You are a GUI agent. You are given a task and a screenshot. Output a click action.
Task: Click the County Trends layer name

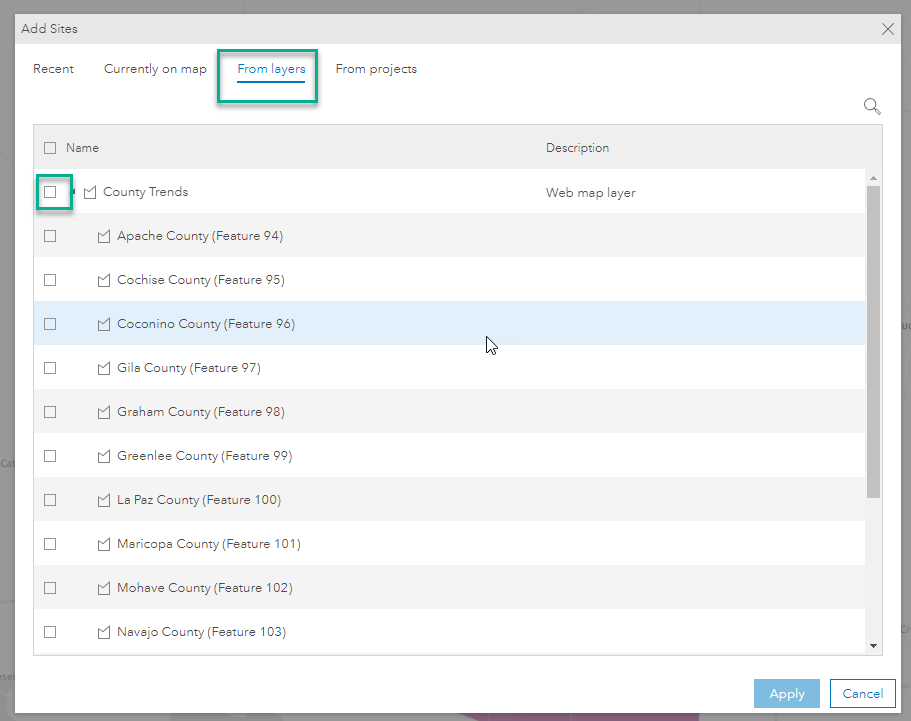tap(145, 192)
